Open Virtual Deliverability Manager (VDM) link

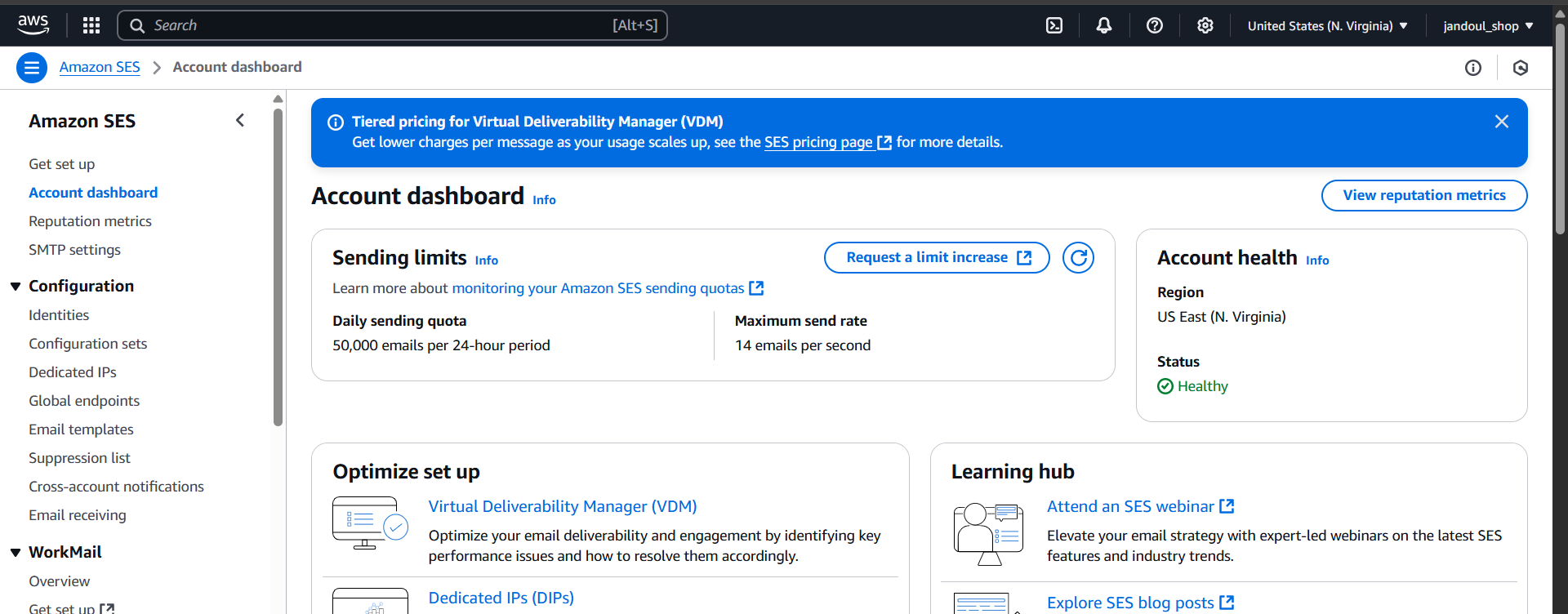coord(563,506)
